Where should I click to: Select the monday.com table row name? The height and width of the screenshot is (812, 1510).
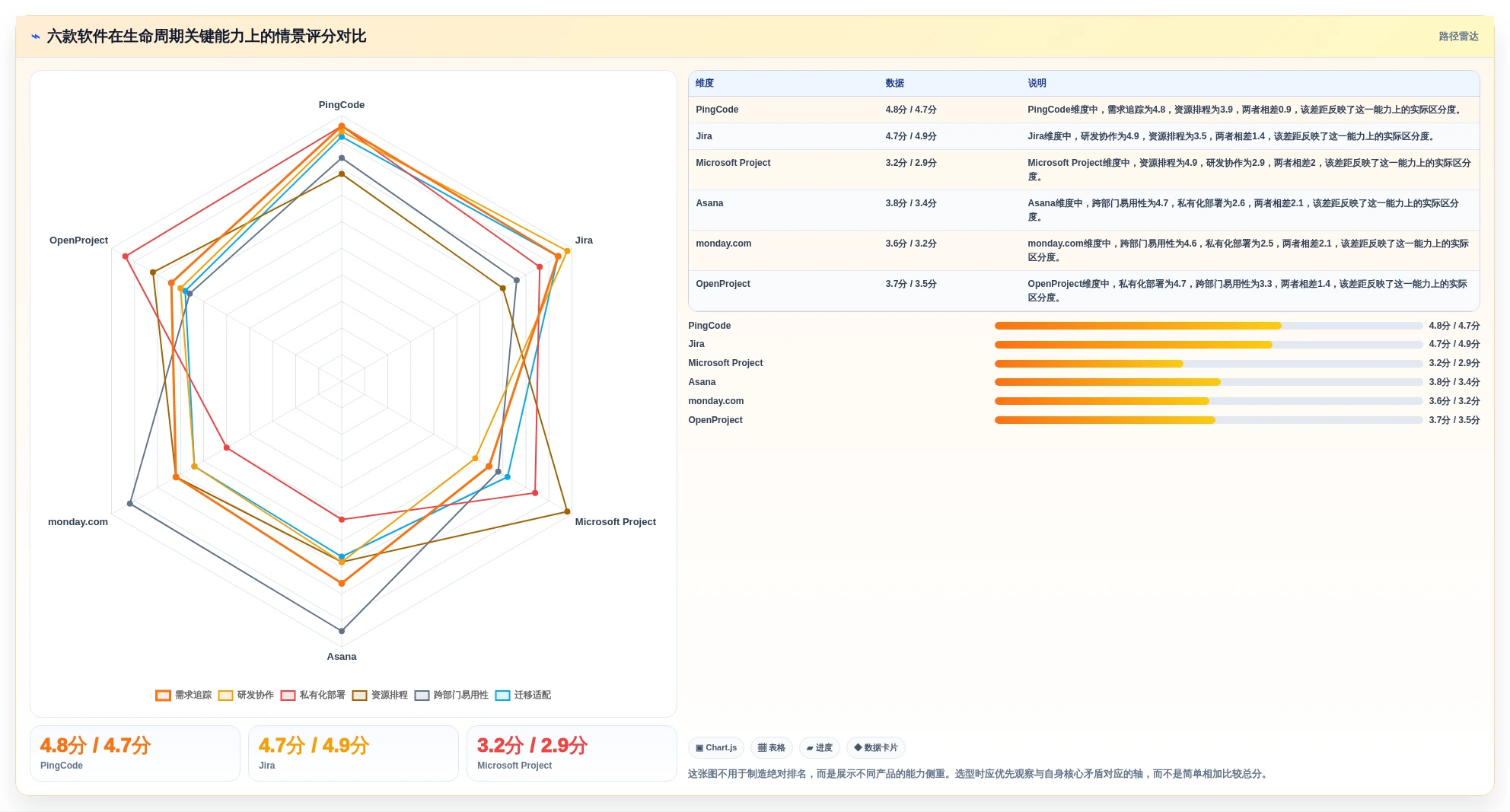tap(723, 244)
